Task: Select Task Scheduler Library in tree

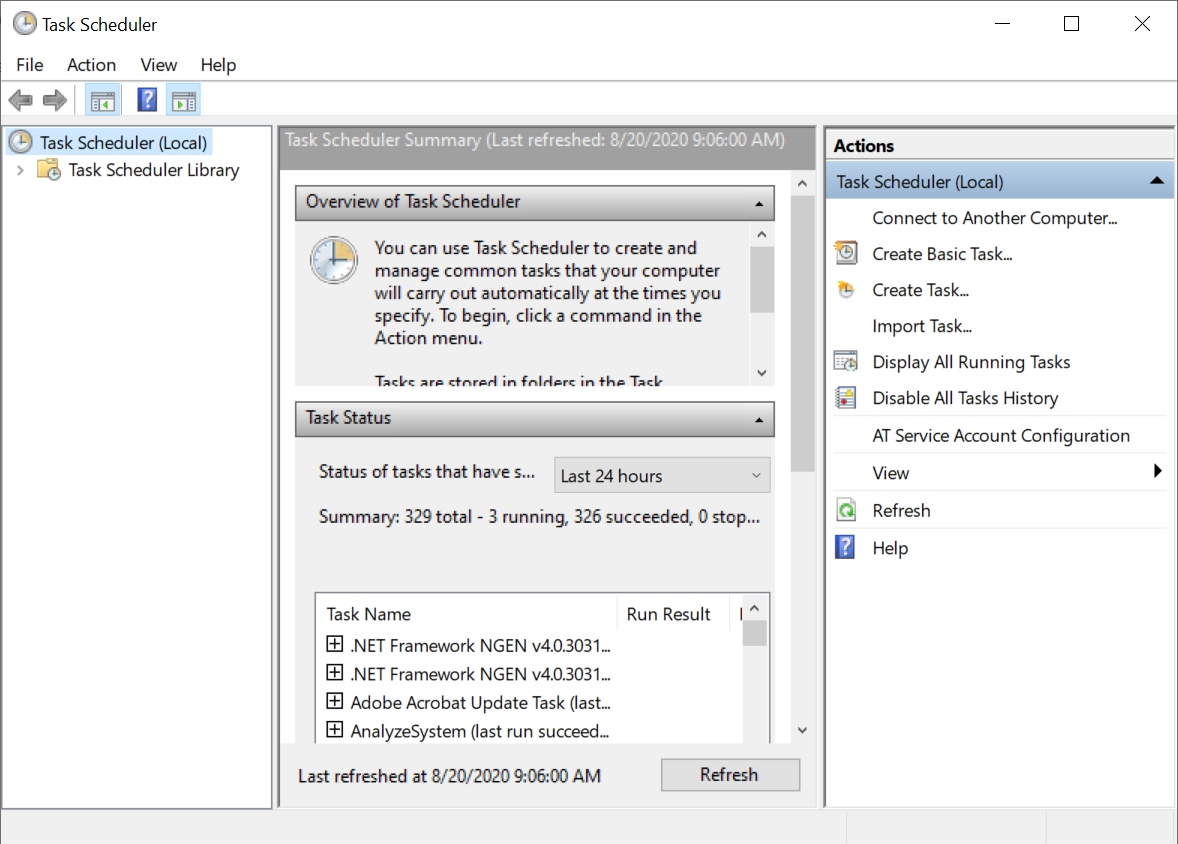Action: coord(153,171)
